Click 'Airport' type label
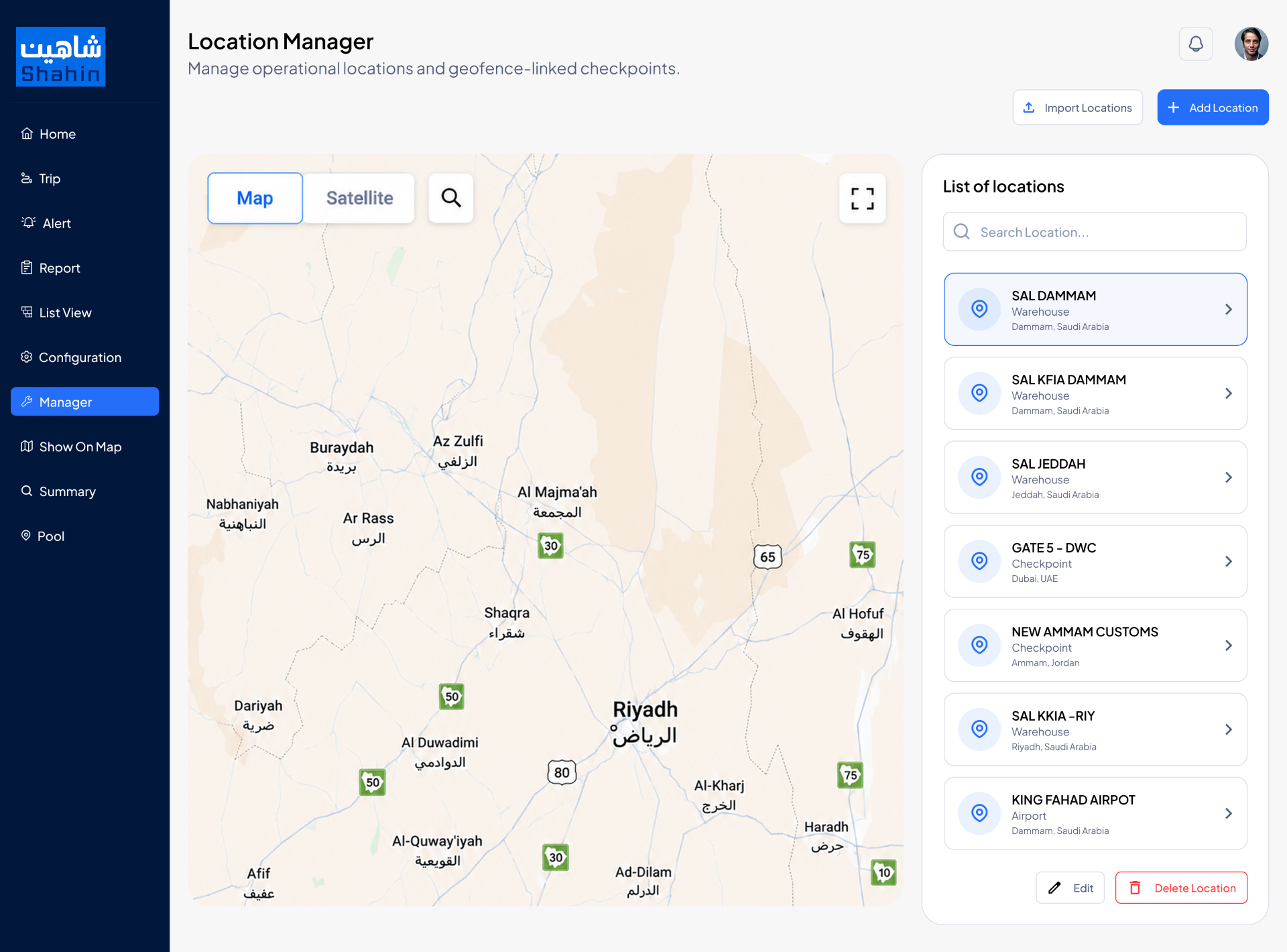Image resolution: width=1287 pixels, height=952 pixels. coord(1029,816)
